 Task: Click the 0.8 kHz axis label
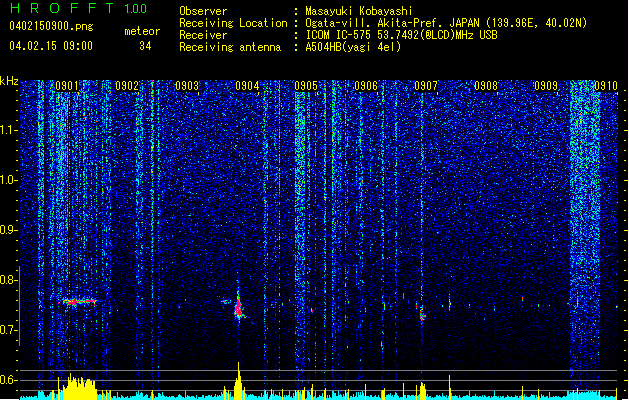point(9,280)
